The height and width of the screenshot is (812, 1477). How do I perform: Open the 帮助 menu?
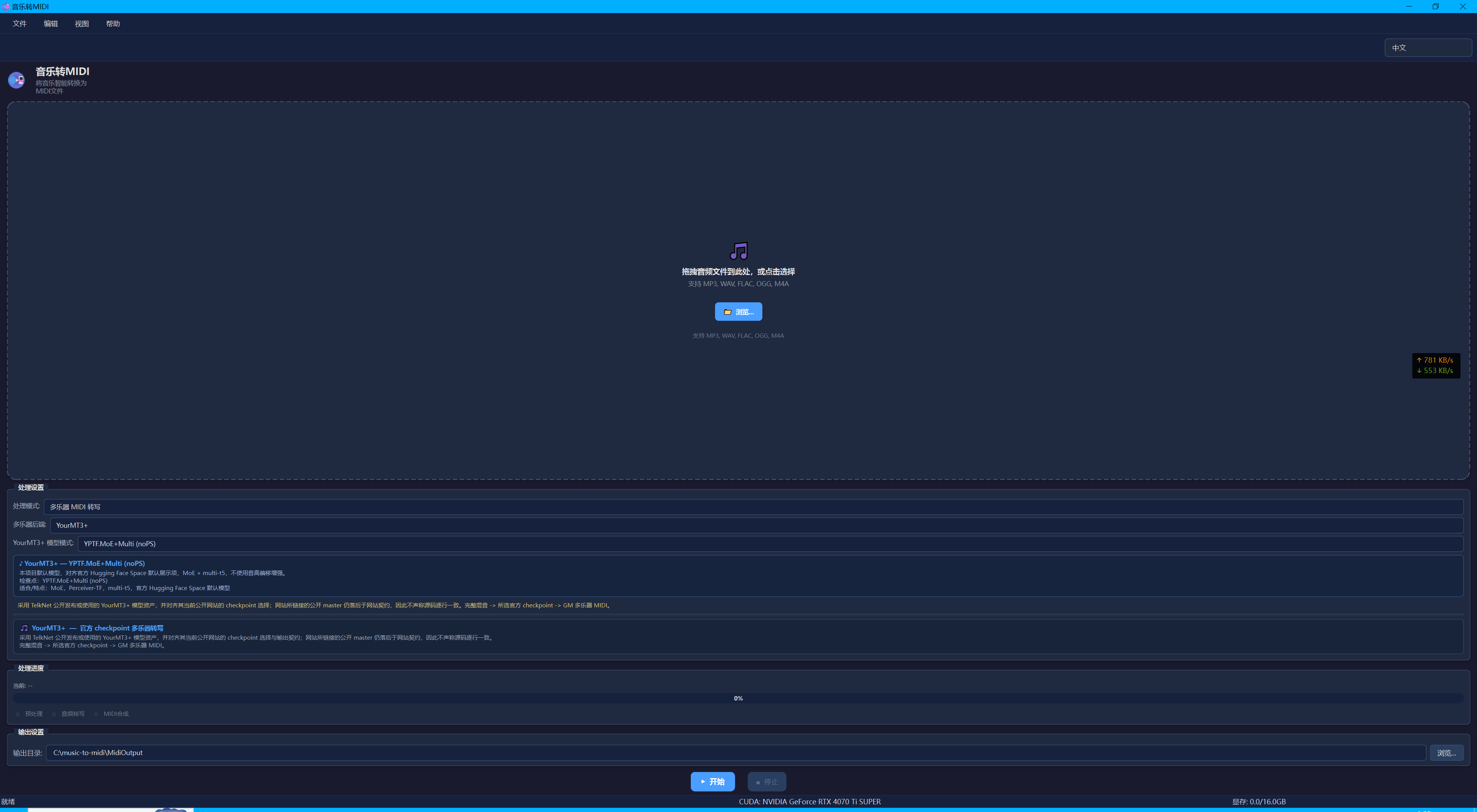[113, 23]
